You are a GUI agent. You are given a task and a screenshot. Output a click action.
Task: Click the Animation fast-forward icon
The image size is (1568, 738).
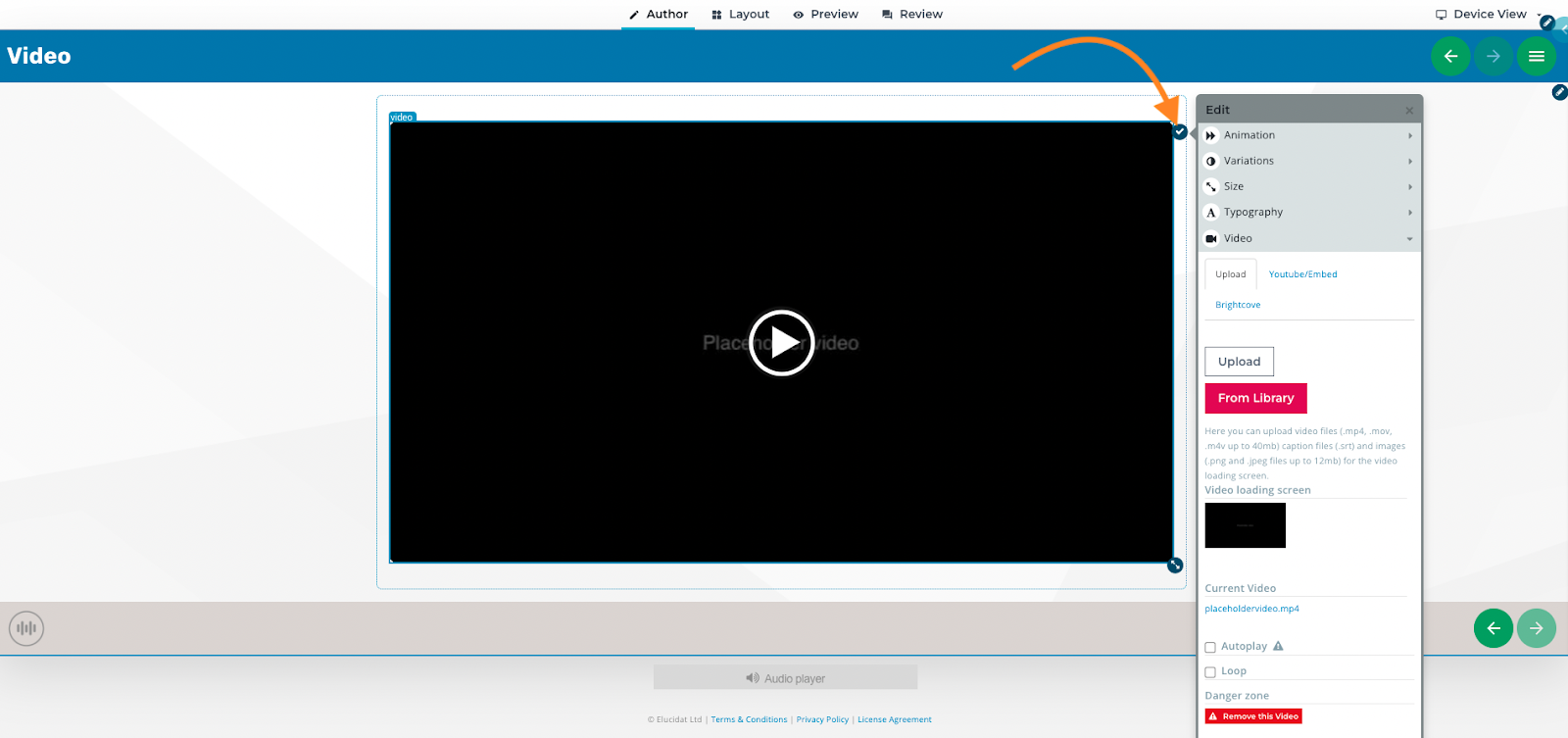coord(1211,135)
